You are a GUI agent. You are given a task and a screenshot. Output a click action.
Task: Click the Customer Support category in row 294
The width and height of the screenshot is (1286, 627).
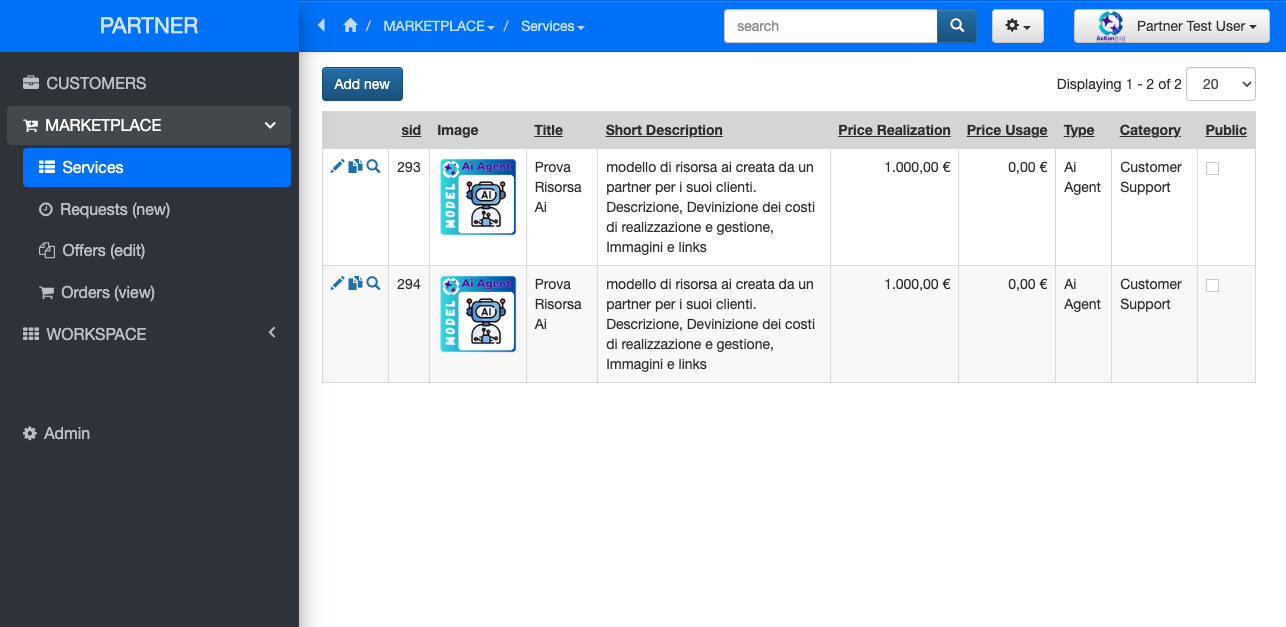click(x=1151, y=294)
